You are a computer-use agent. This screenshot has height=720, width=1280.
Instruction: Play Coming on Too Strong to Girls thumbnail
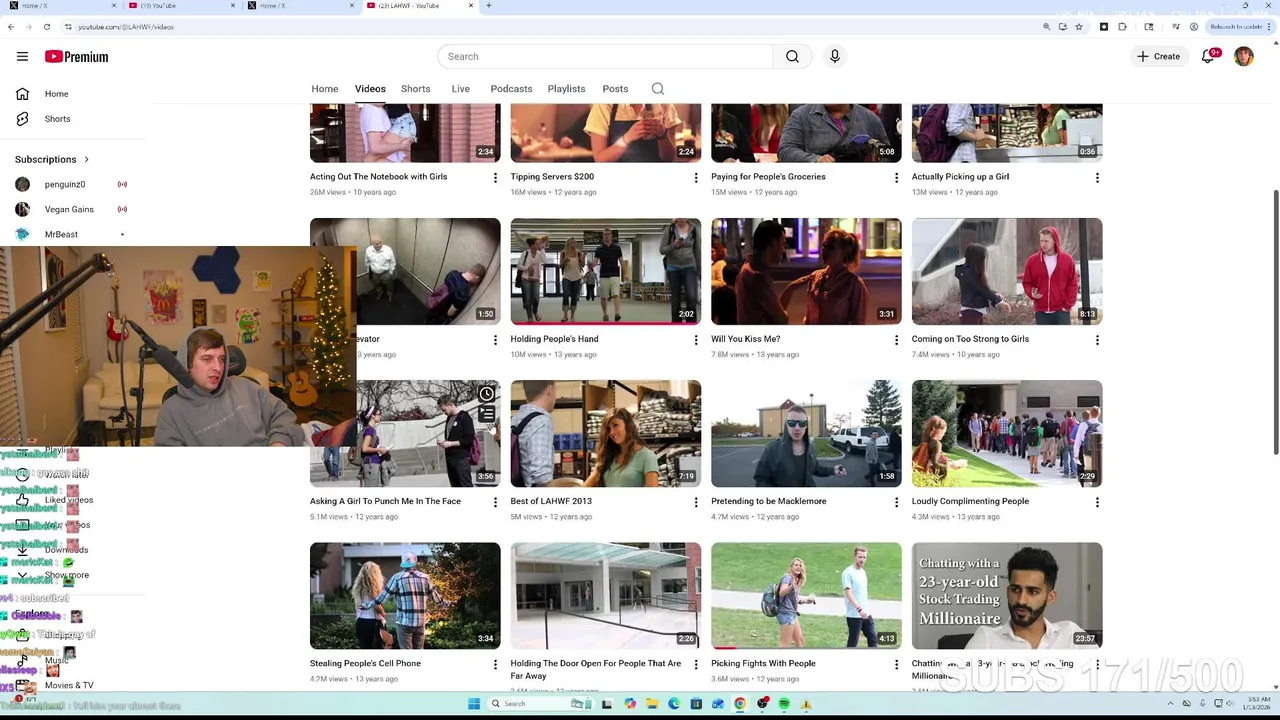(1007, 272)
